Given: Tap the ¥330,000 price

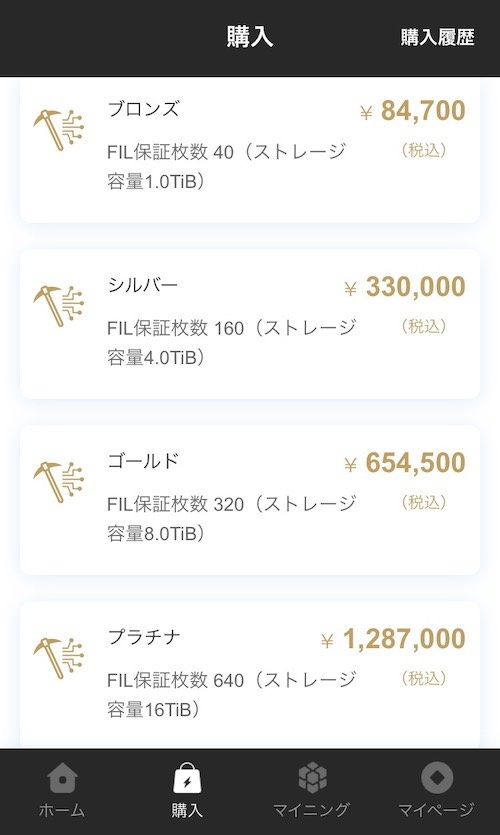Looking at the screenshot, I should 405,288.
